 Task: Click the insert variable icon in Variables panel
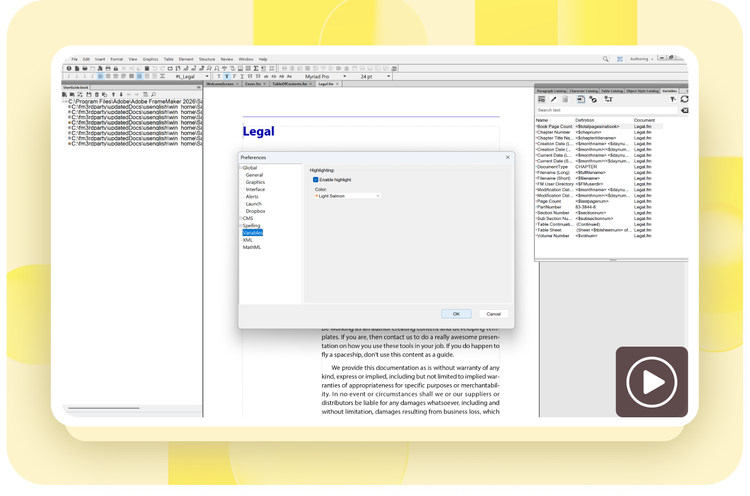pyautogui.click(x=581, y=99)
